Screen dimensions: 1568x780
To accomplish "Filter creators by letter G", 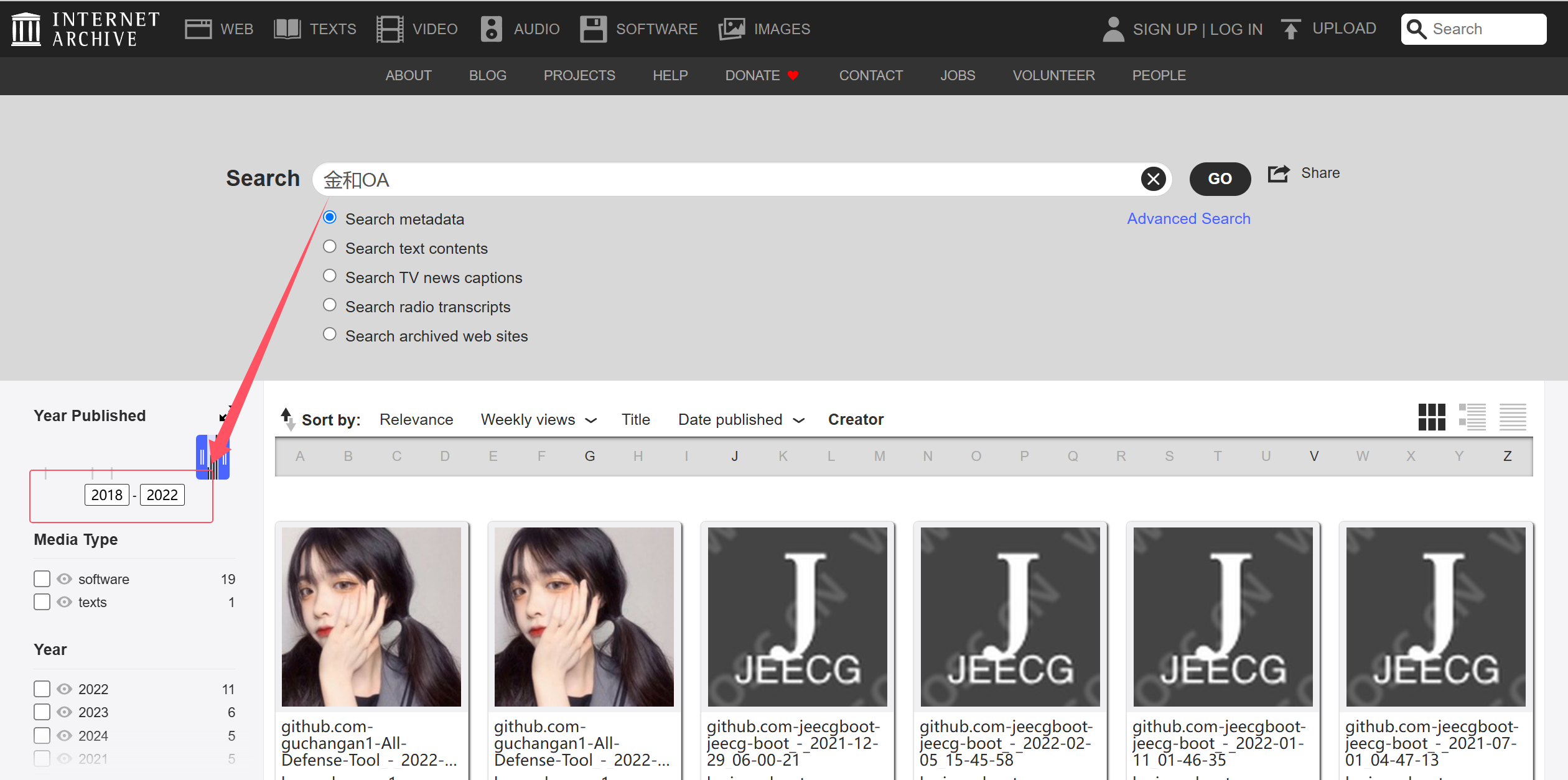I will (590, 456).
